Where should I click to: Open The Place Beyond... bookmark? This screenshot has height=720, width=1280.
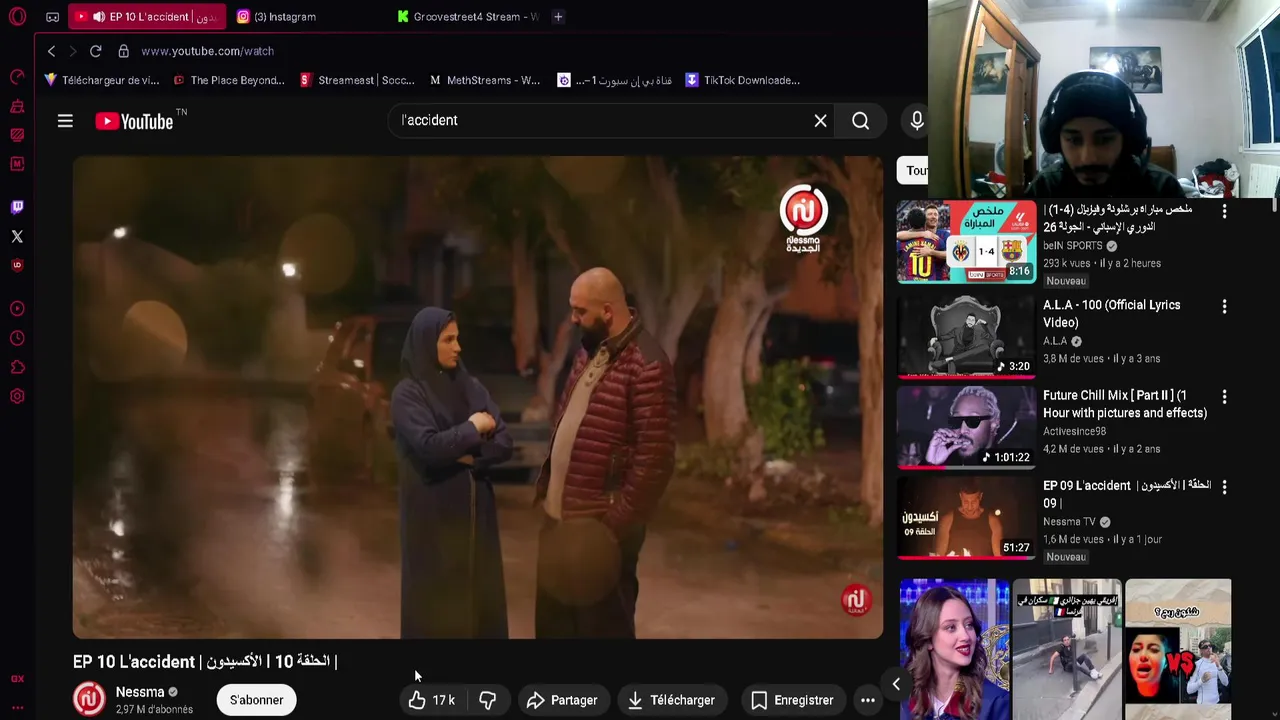[229, 80]
